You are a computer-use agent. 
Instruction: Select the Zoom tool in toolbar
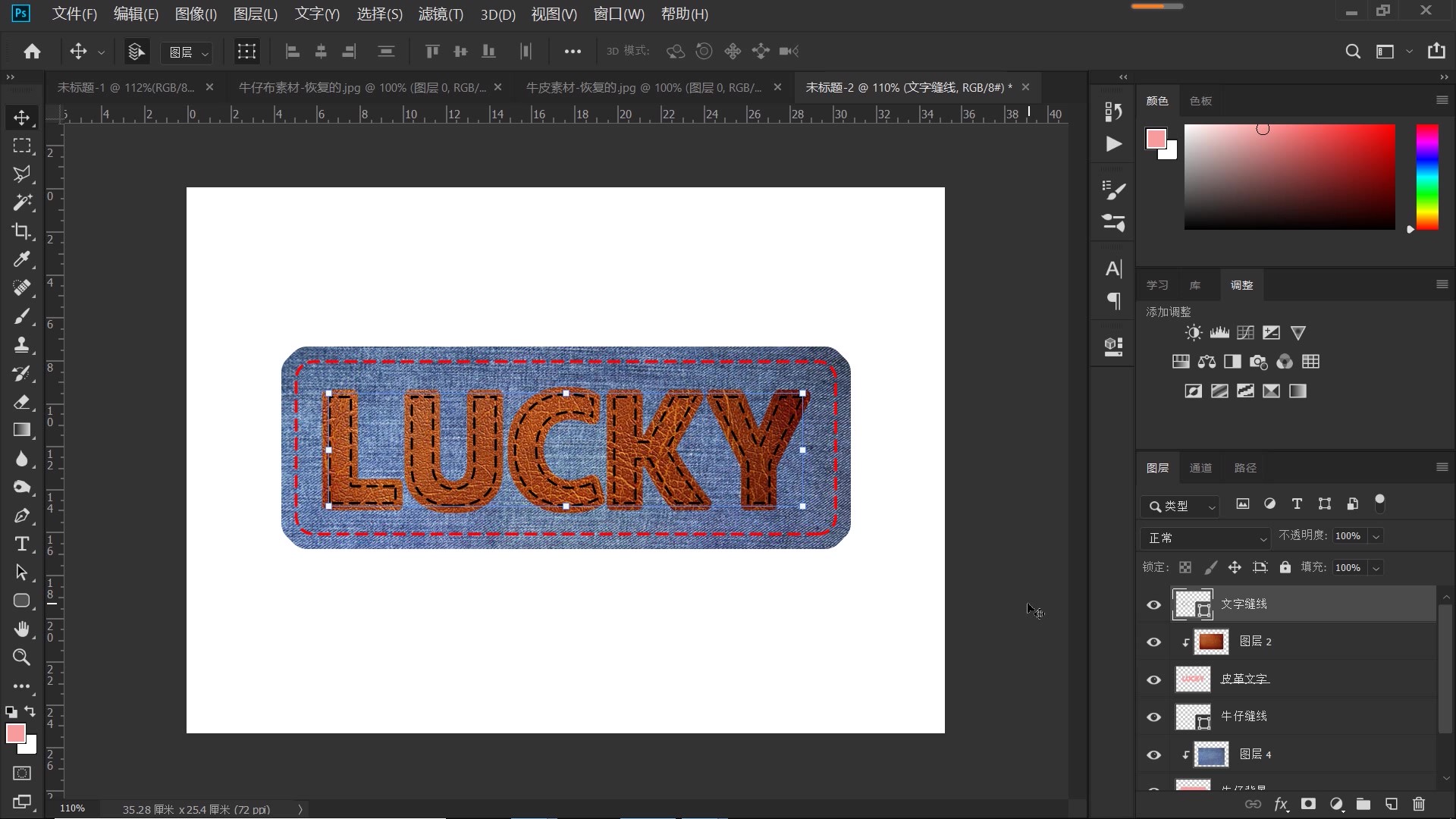tap(21, 657)
